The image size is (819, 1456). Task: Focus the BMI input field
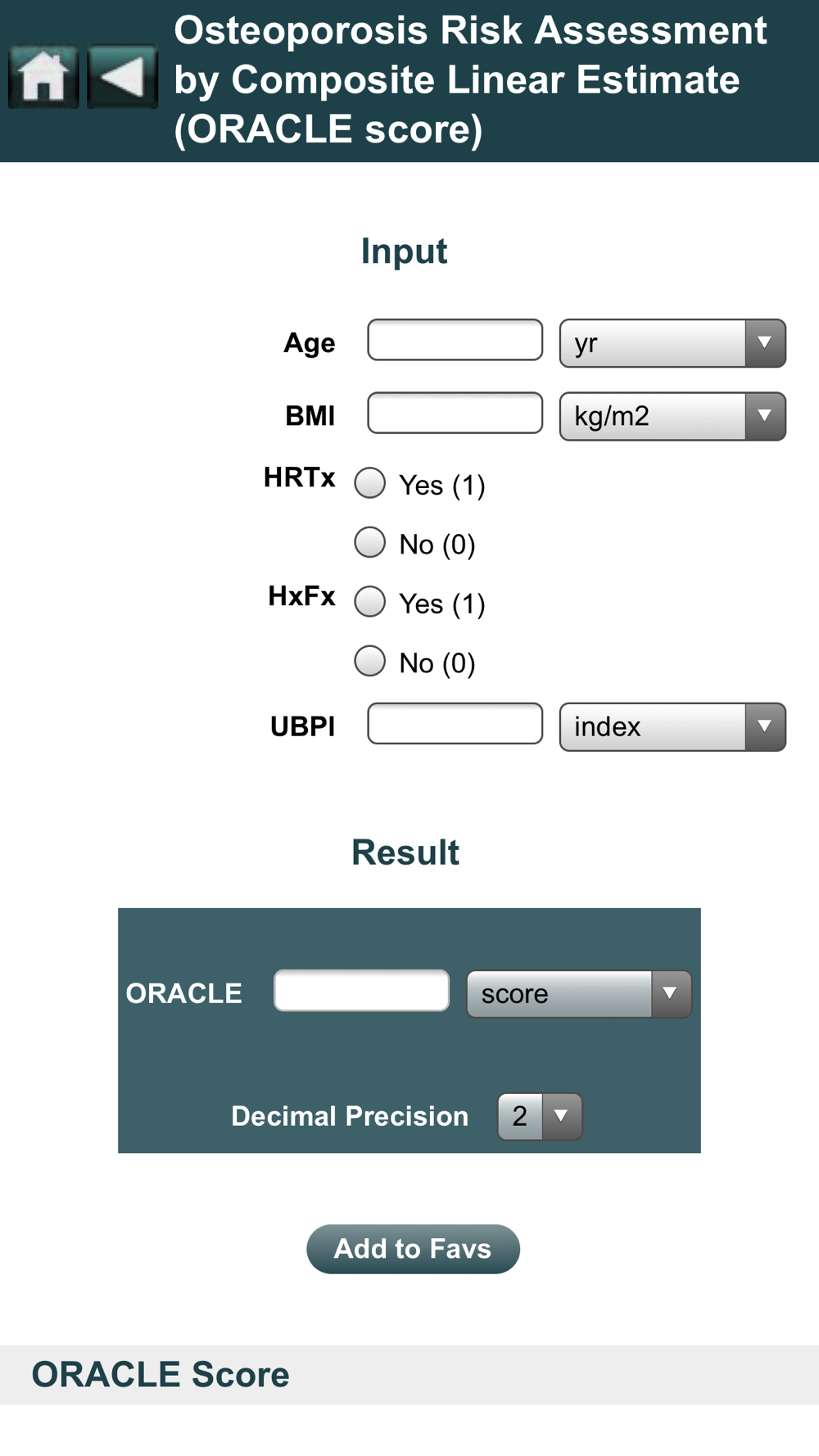455,413
